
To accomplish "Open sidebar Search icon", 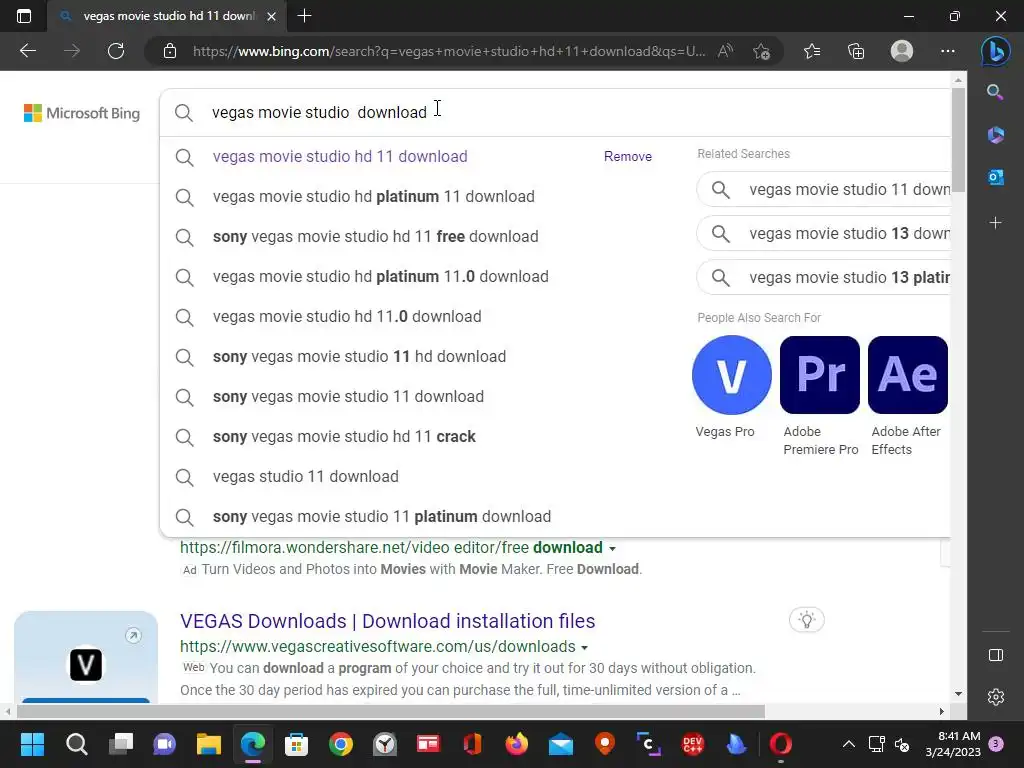I will [995, 92].
